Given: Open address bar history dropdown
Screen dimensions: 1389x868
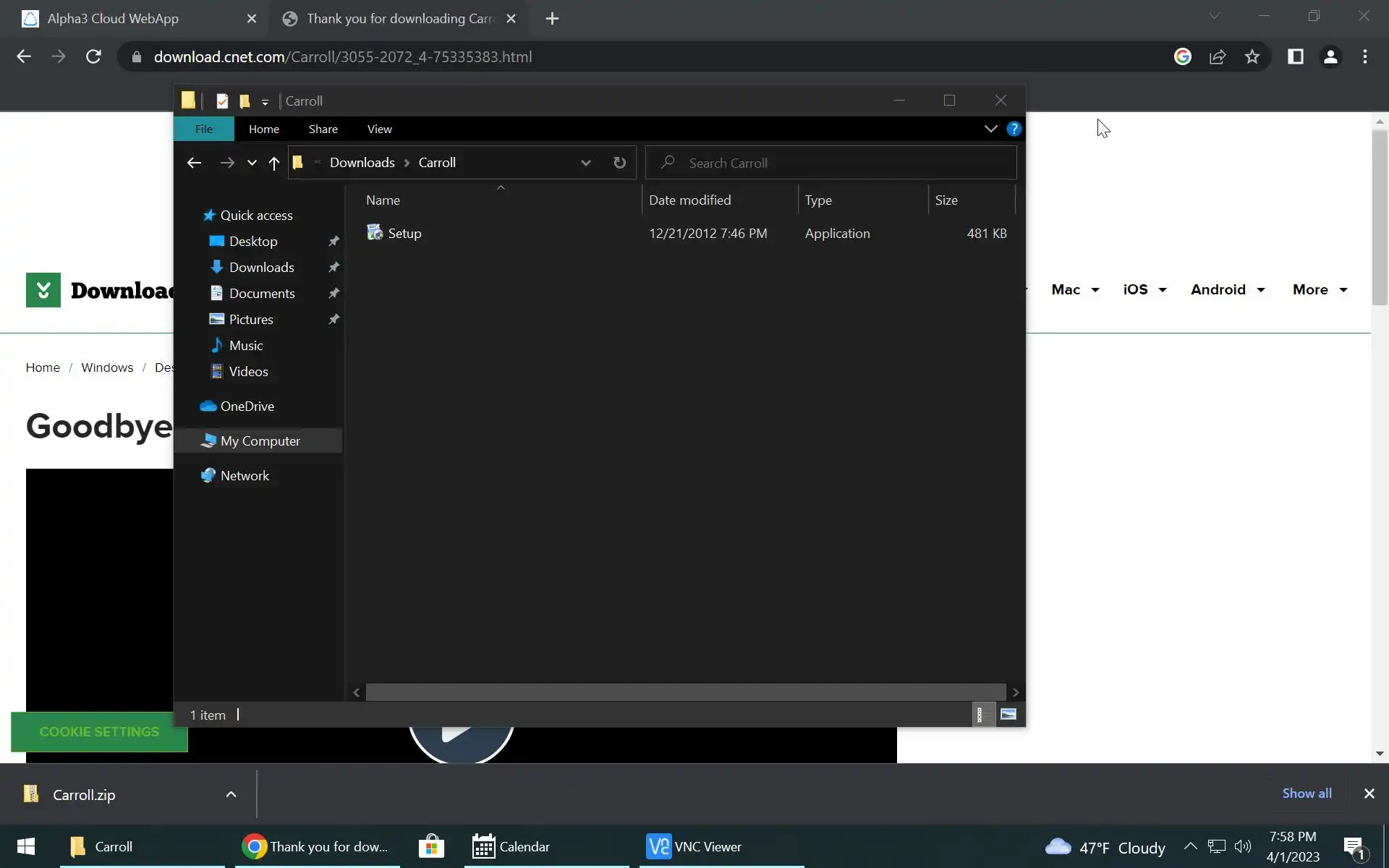Looking at the screenshot, I should (x=585, y=163).
